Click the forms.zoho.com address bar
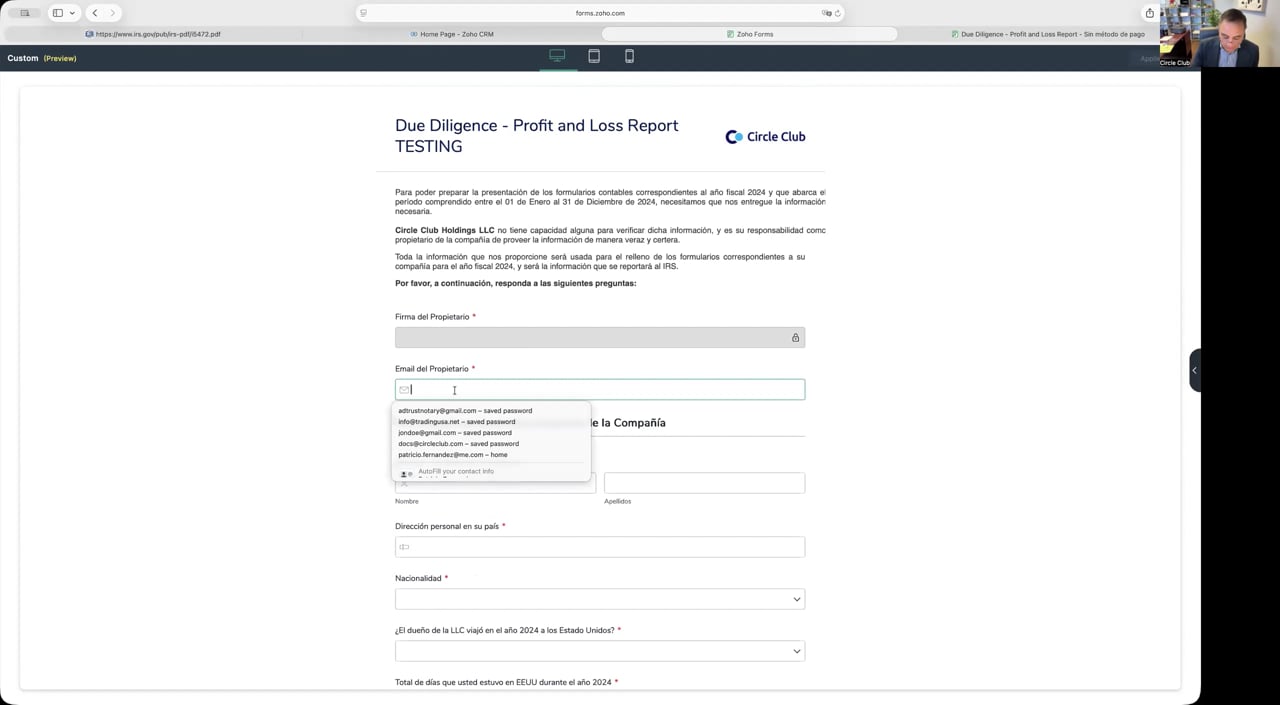 tap(600, 13)
